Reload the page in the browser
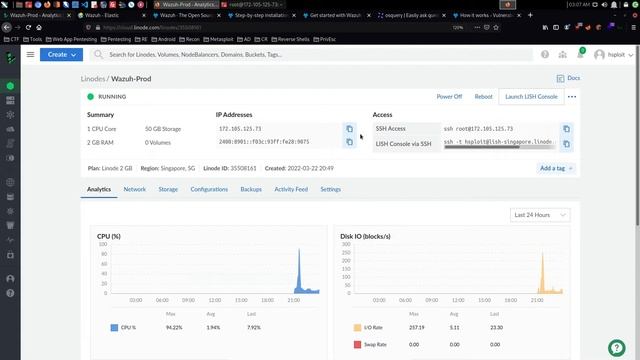 (28, 27)
